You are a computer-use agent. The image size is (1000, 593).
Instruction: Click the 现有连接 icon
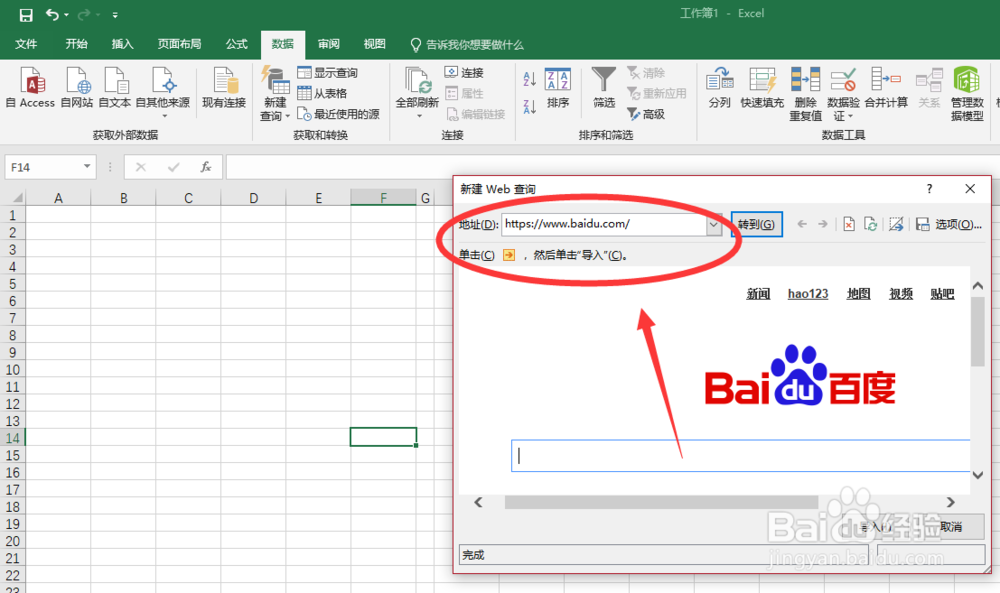(x=224, y=87)
